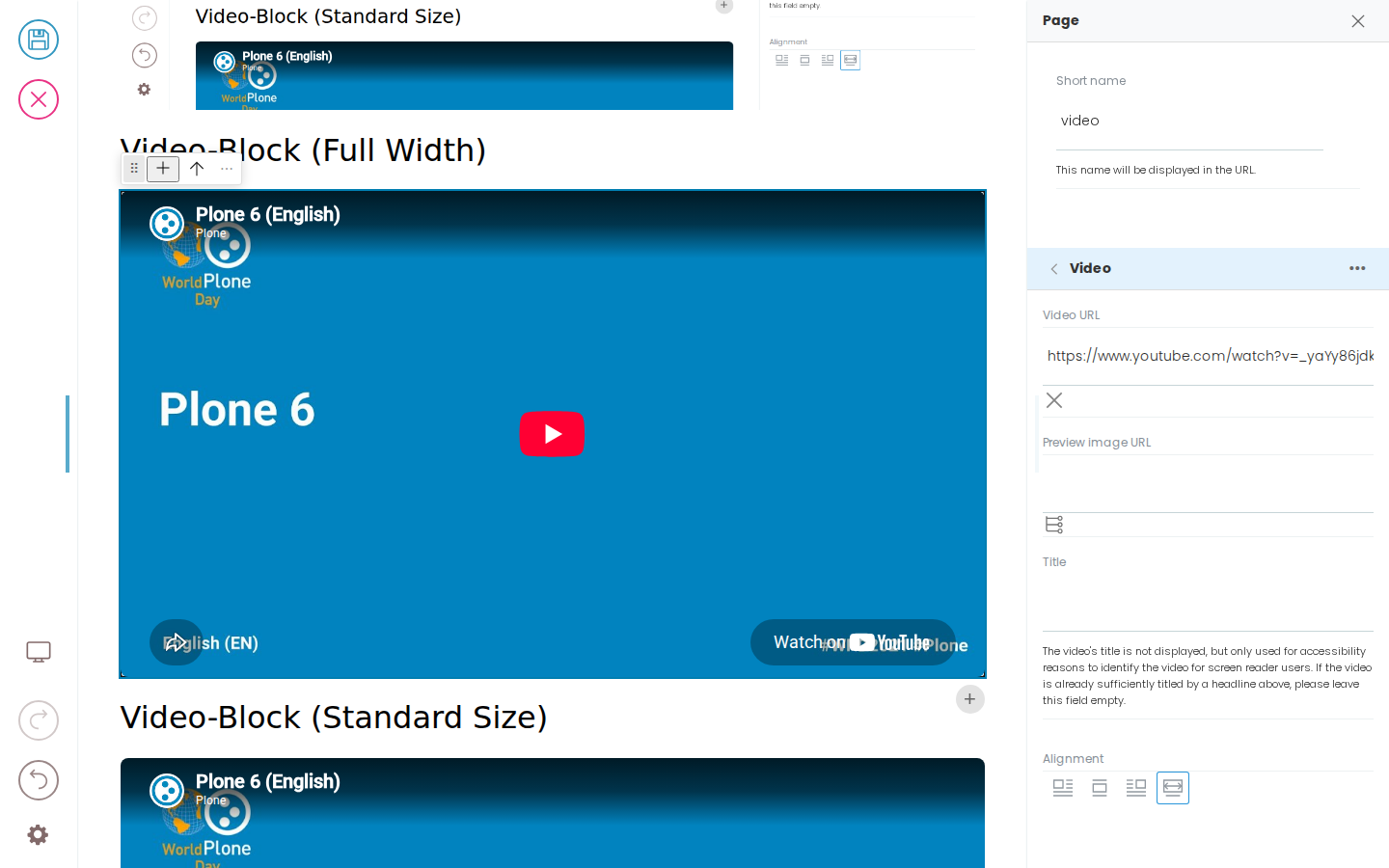Click the large redo icon in left toolbar

pyautogui.click(x=39, y=720)
